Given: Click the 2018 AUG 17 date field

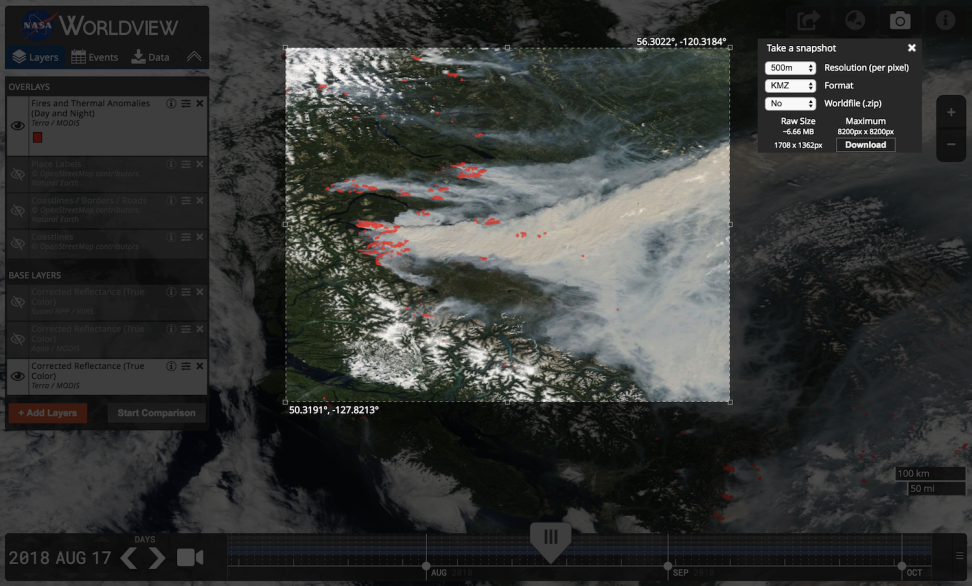Looking at the screenshot, I should (60, 558).
